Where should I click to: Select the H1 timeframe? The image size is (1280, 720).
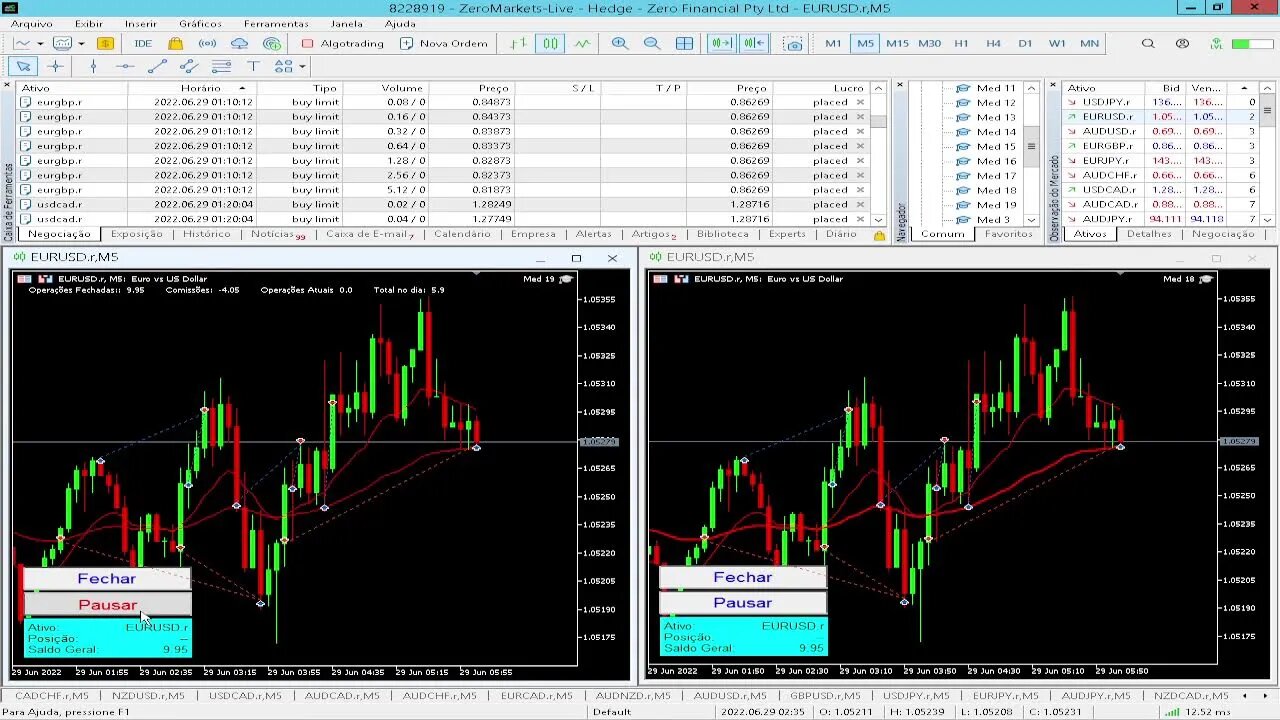coord(961,44)
